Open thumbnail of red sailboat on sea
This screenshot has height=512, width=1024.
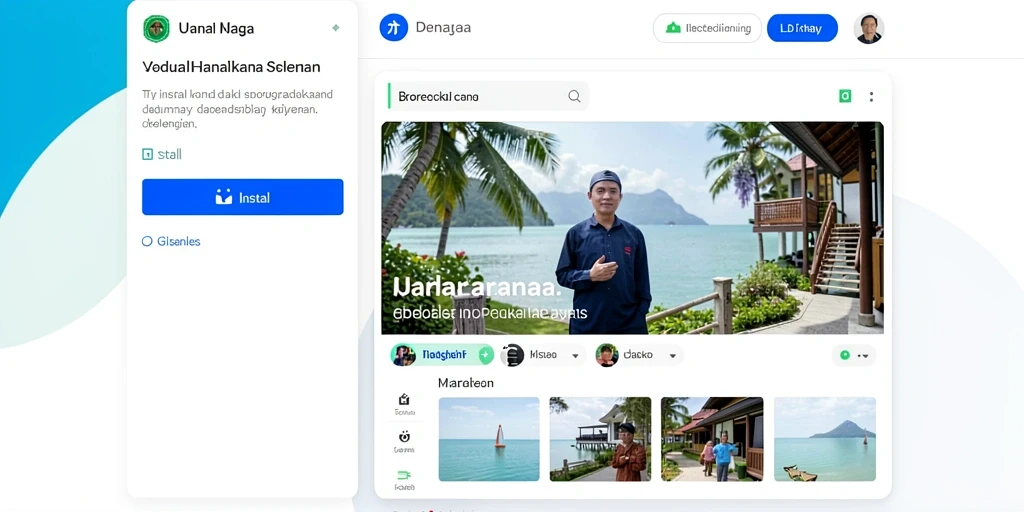coord(489,439)
